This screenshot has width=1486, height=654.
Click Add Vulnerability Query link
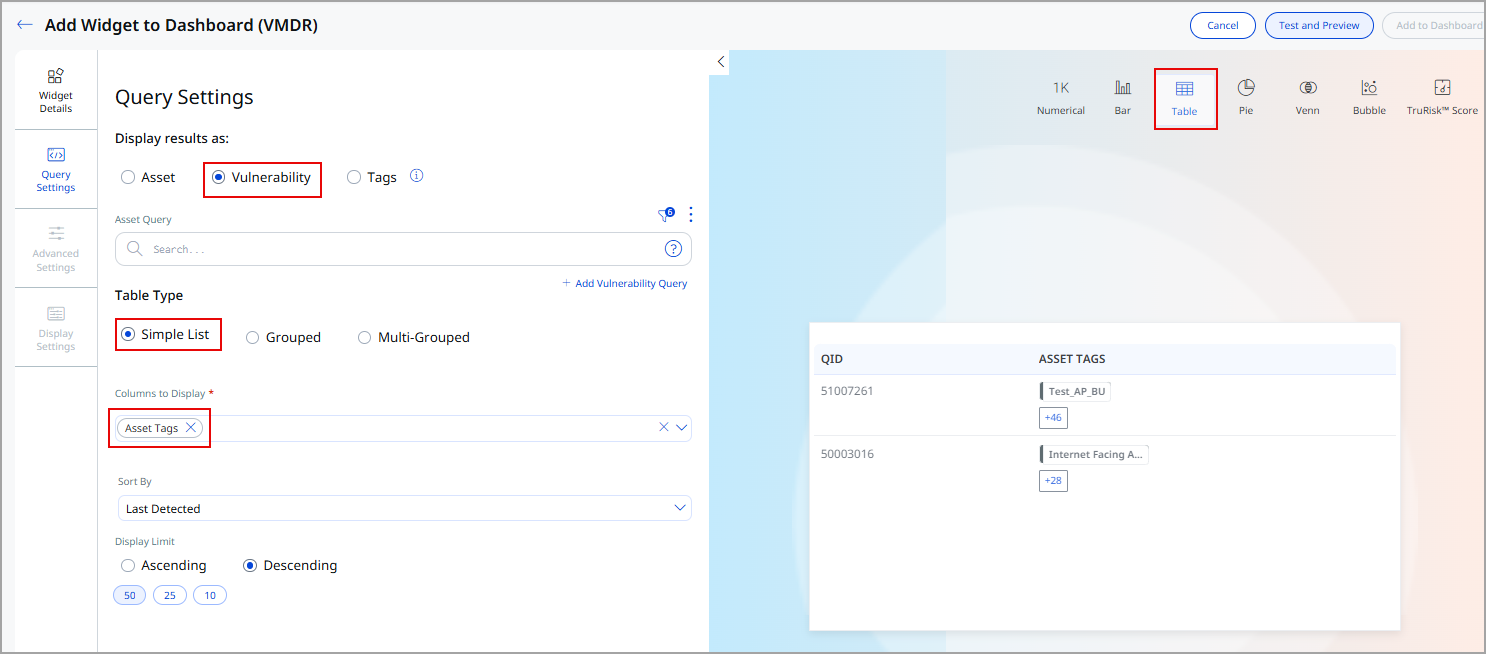coord(624,283)
